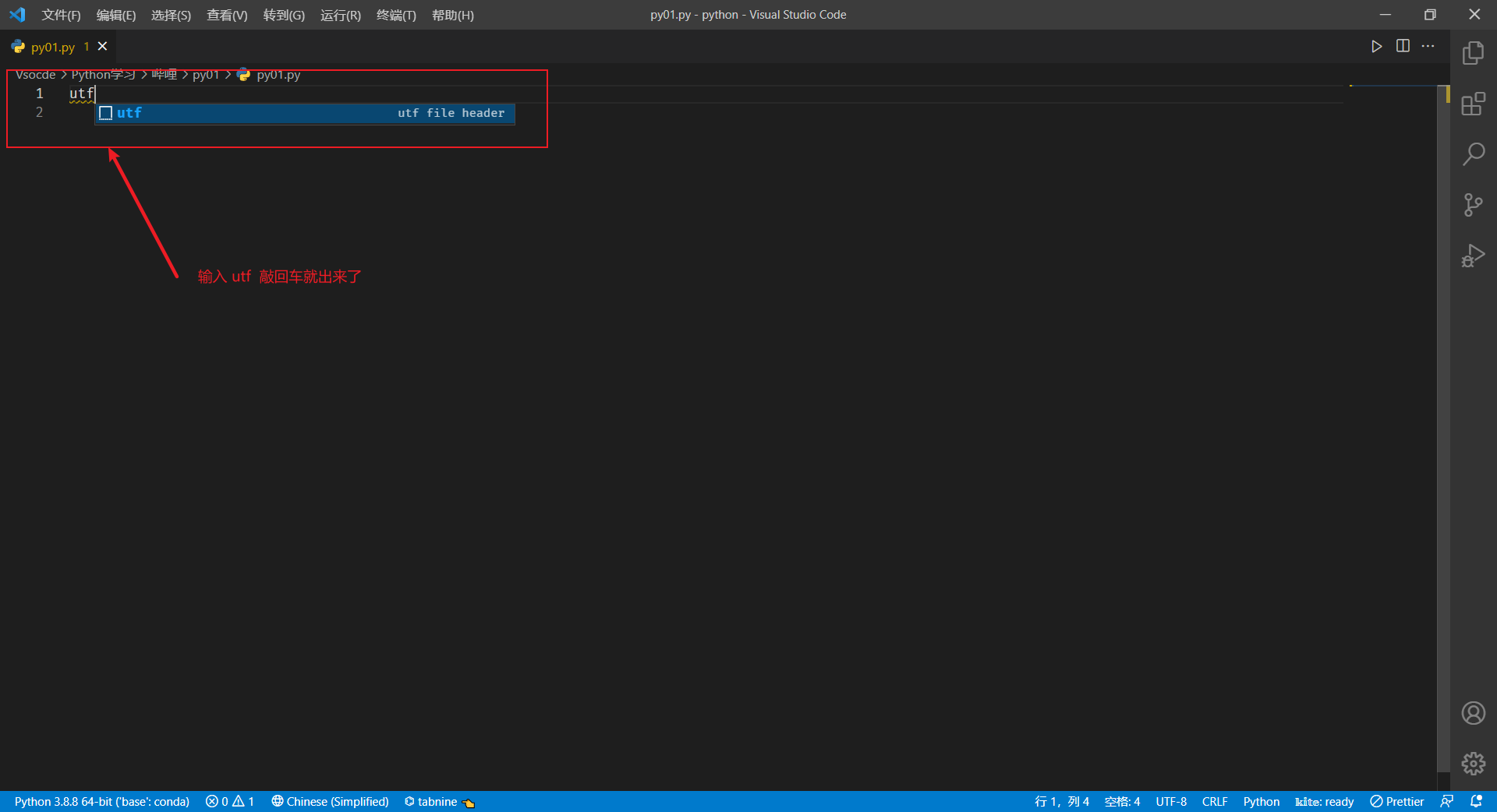This screenshot has height=812, width=1497.
Task: Open the 运行(R) menu
Action: [x=341, y=15]
